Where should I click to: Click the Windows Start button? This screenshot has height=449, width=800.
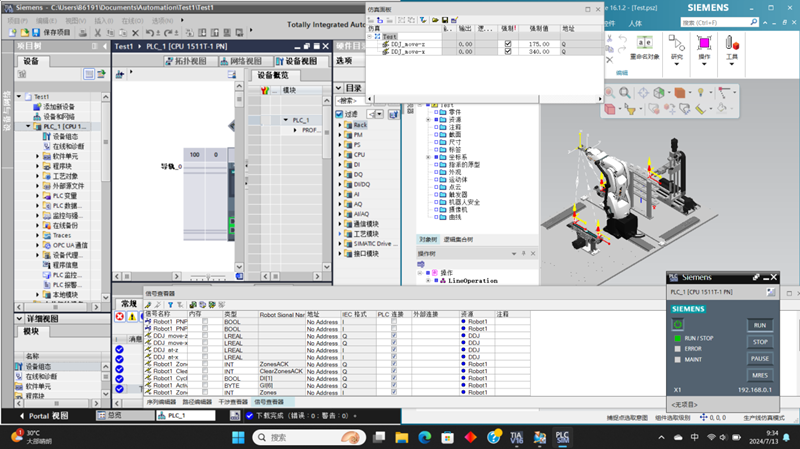click(238, 437)
